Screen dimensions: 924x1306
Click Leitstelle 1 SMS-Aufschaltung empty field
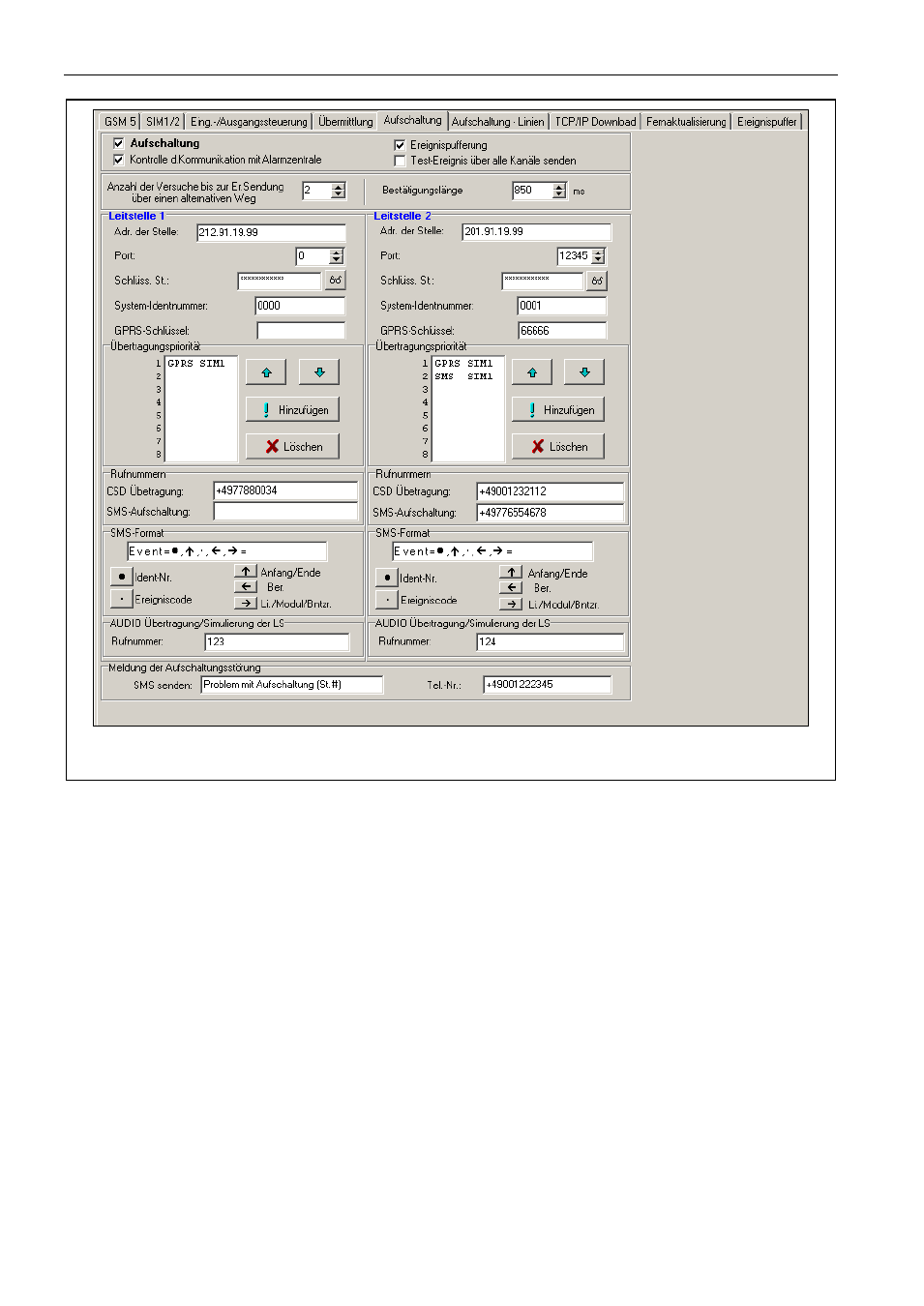pos(285,512)
